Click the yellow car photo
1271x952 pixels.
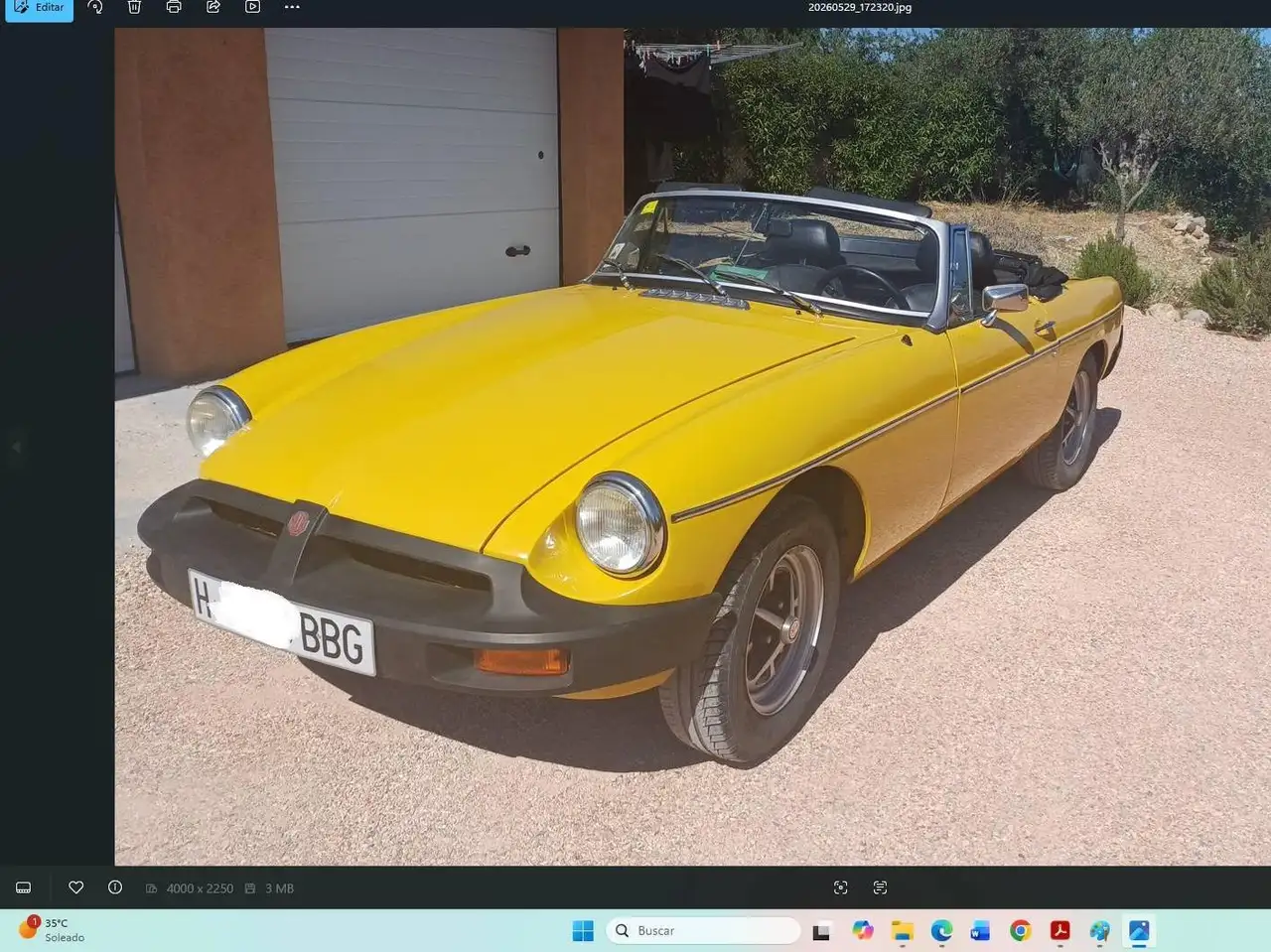692,447
